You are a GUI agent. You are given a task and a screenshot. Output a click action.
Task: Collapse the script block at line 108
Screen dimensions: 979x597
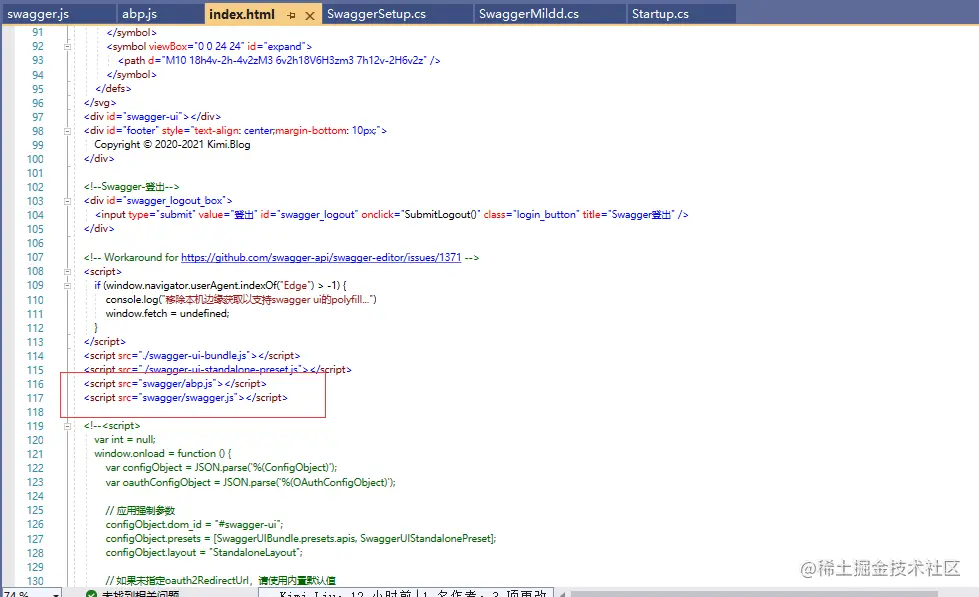click(x=67, y=272)
